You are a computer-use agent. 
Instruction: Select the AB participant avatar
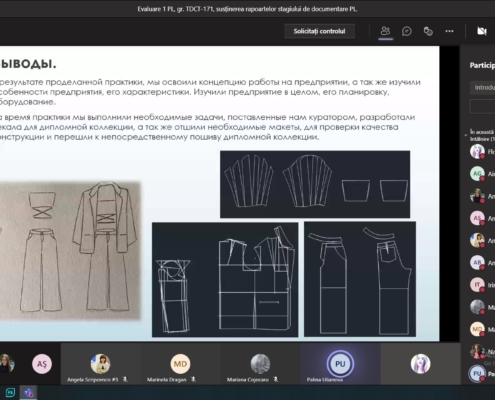coord(477,263)
